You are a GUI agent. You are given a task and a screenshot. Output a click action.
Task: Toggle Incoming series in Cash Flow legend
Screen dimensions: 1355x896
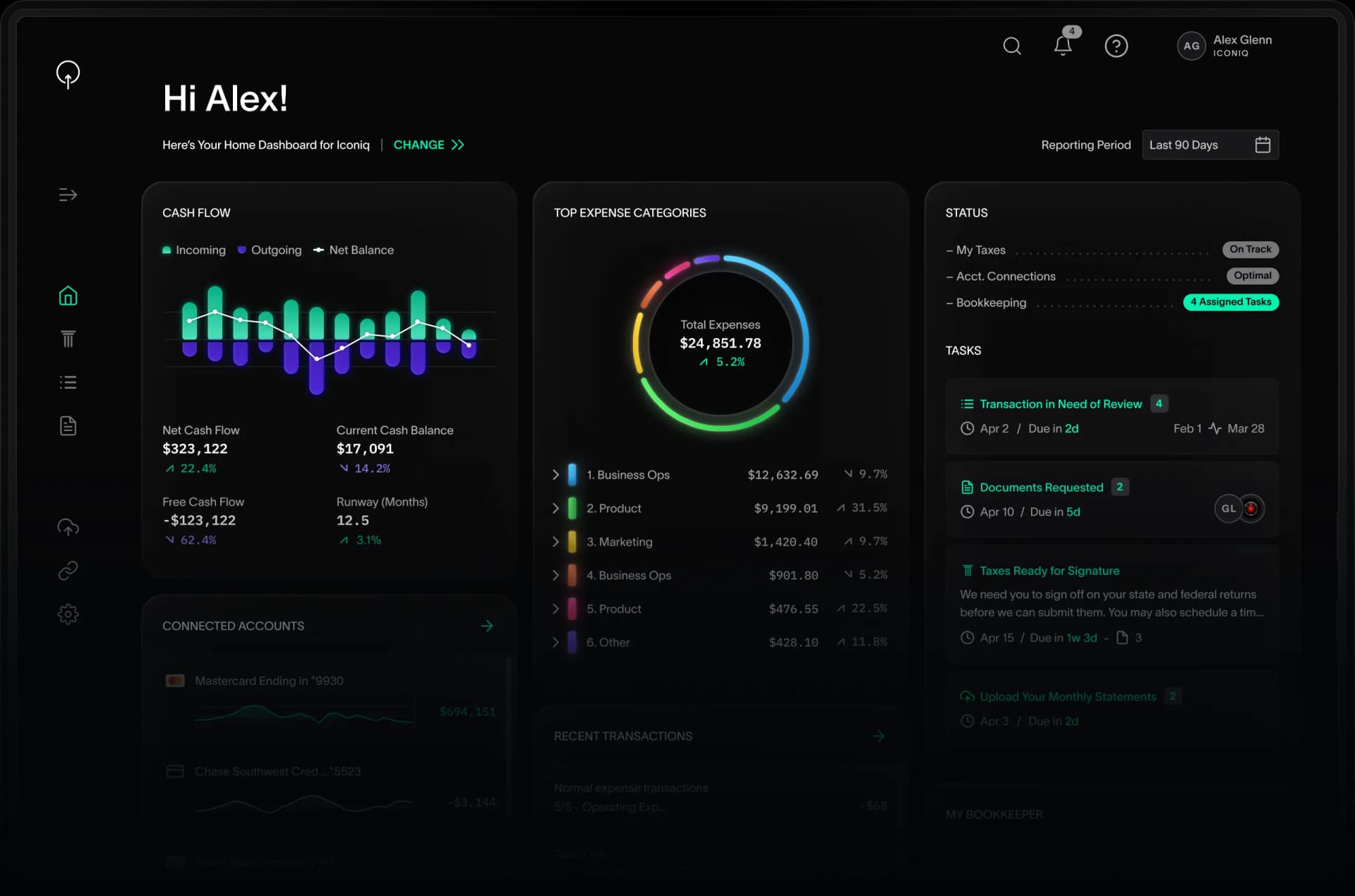[194, 250]
